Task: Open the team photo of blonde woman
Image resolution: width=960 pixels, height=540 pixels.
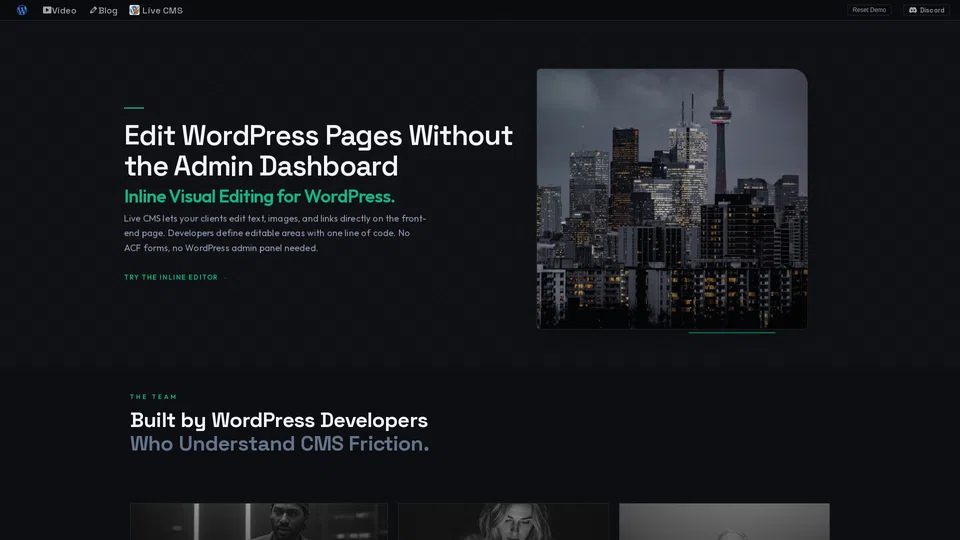Action: [503, 522]
